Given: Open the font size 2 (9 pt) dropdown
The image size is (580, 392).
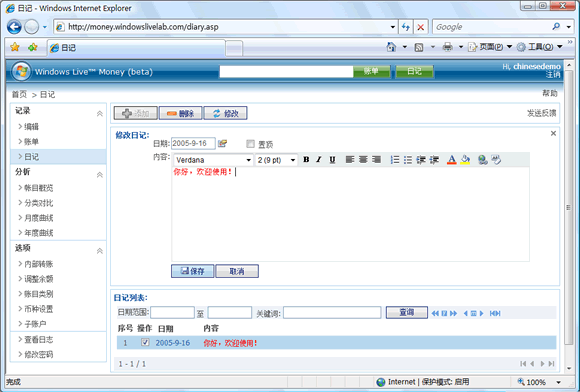Looking at the screenshot, I should (293, 160).
